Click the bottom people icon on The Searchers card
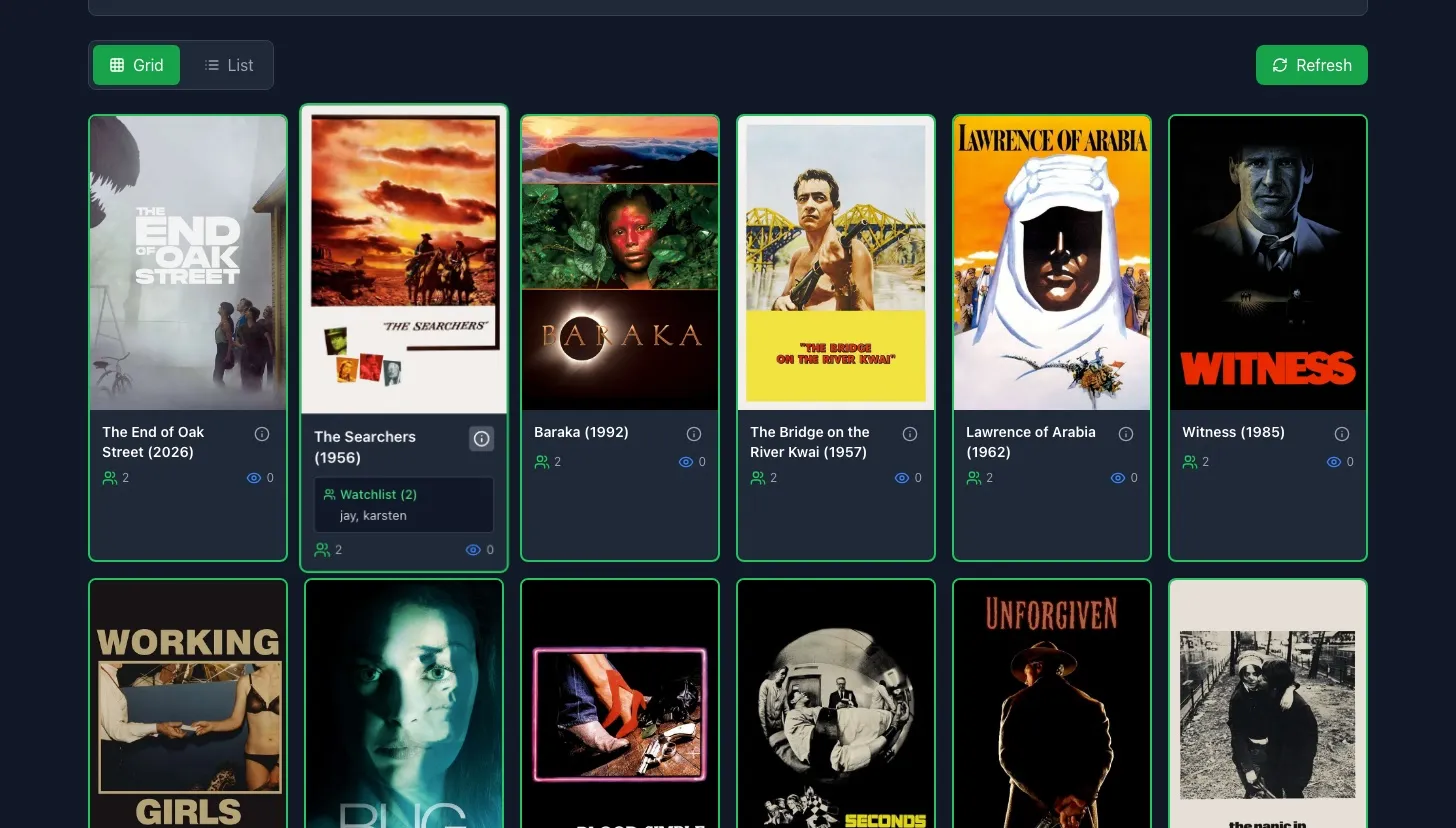This screenshot has height=828, width=1456. pos(322,550)
